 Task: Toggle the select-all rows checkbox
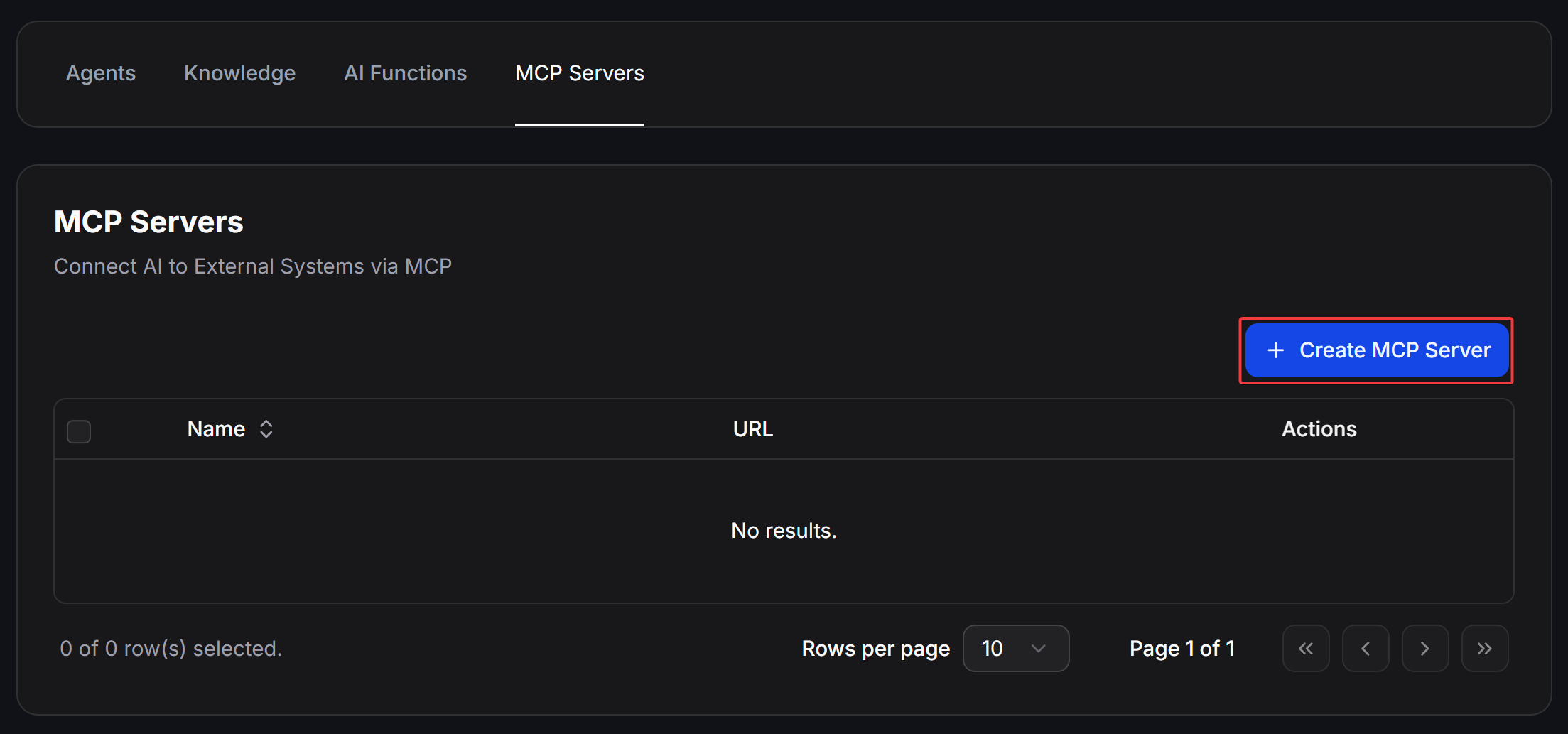(x=79, y=431)
